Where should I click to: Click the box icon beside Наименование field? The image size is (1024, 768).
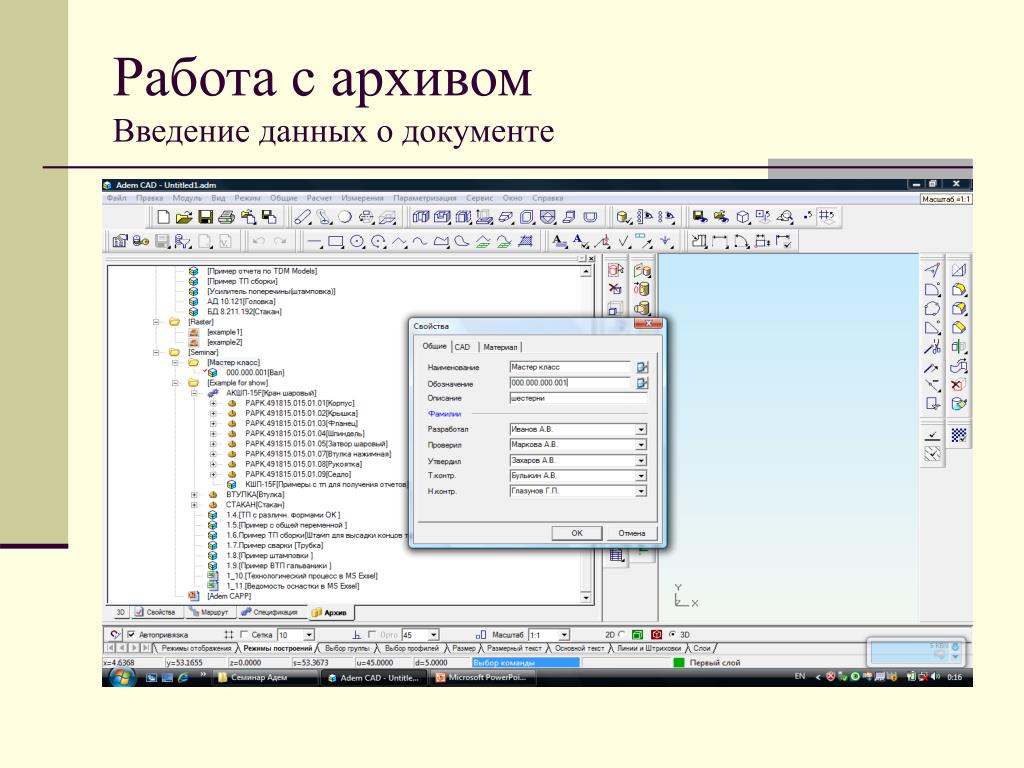642,367
